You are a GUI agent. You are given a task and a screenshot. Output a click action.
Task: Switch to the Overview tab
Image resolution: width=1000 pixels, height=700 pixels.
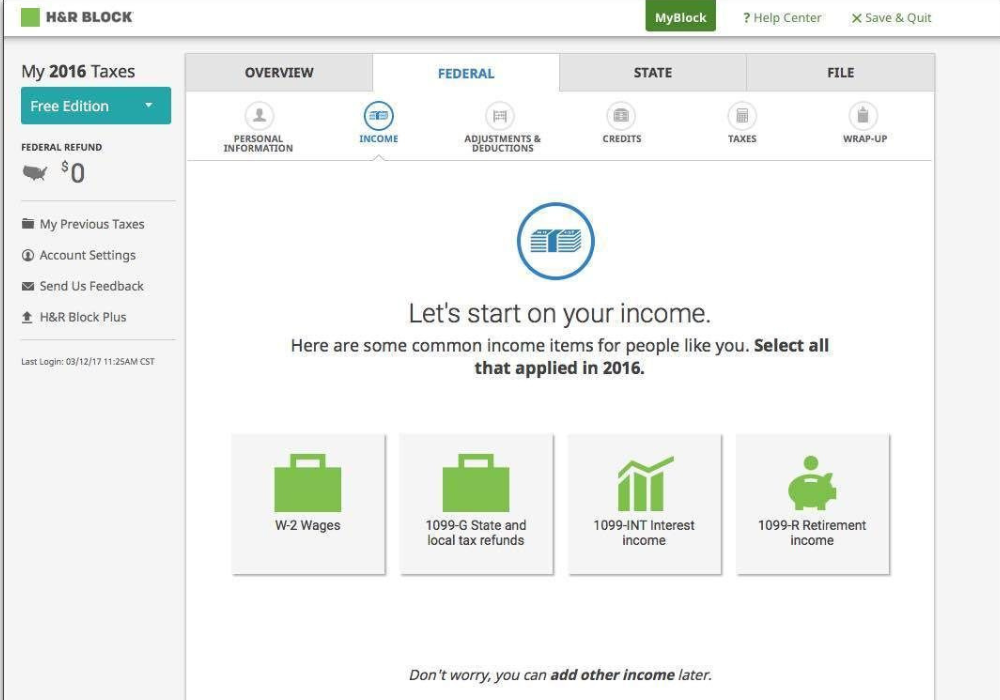click(x=279, y=73)
